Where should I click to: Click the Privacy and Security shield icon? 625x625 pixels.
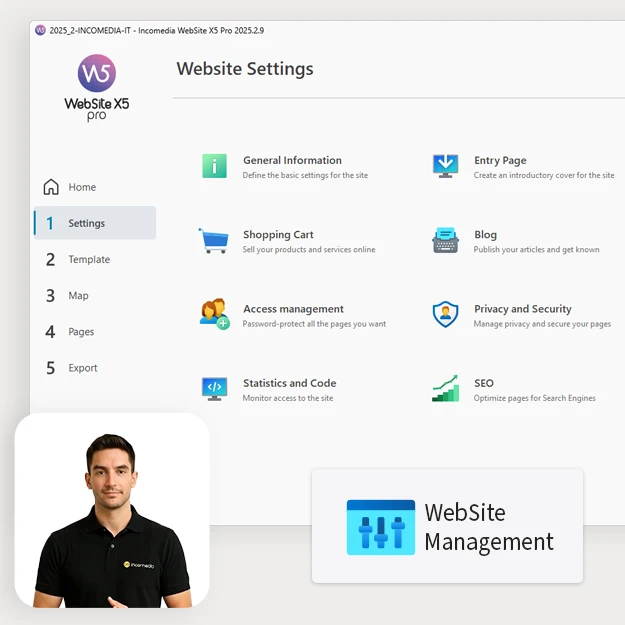pos(445,315)
